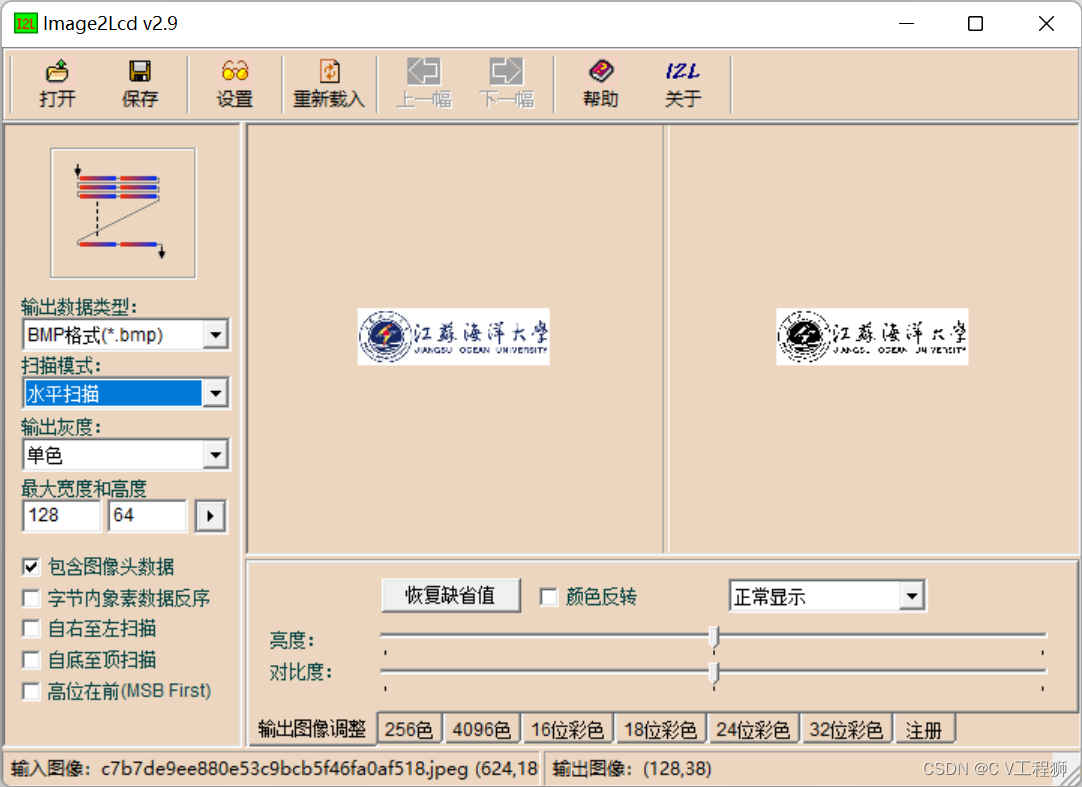Image resolution: width=1082 pixels, height=787 pixels.
Task: Switch to the 输出图像调整 tab
Action: click(312, 729)
